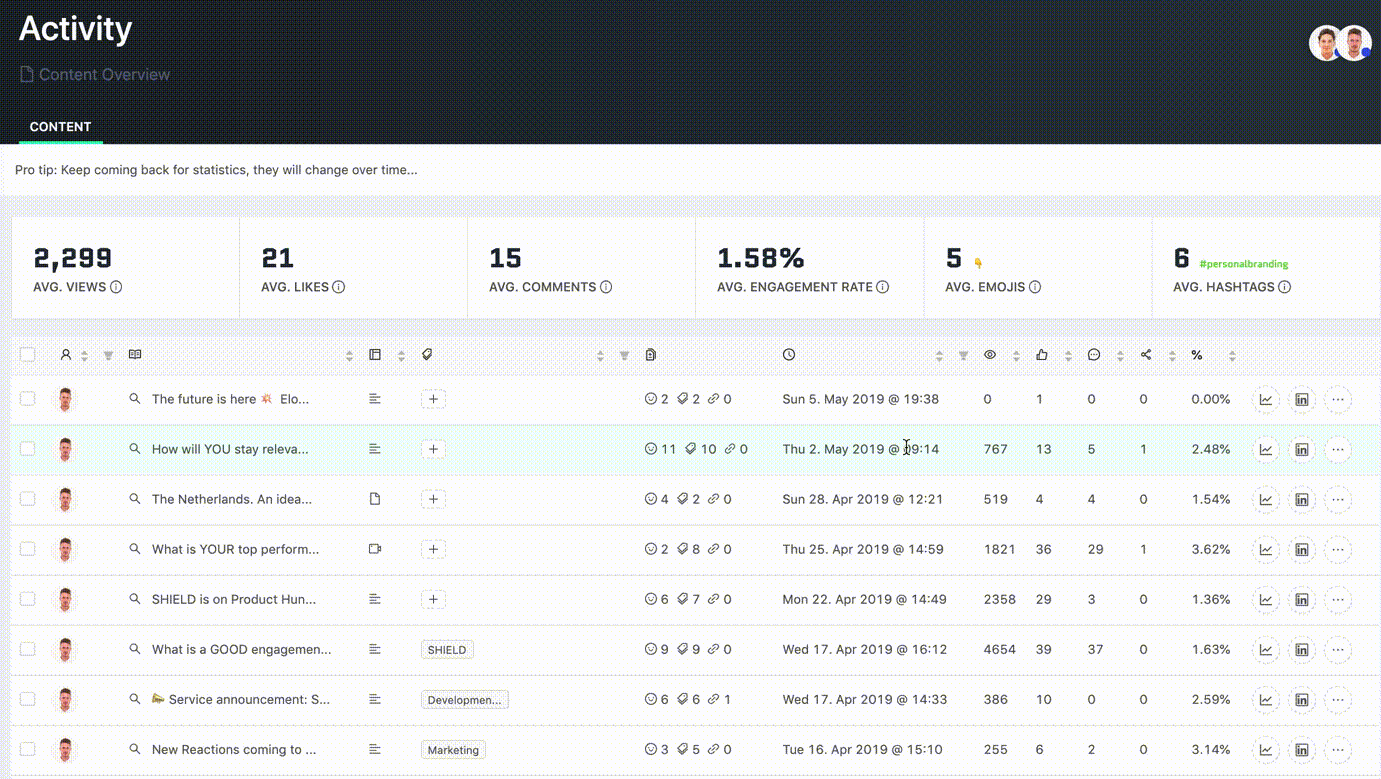Open LinkedIn icon on "New Reactions coming" row
The height and width of the screenshot is (779, 1381).
click(1302, 749)
